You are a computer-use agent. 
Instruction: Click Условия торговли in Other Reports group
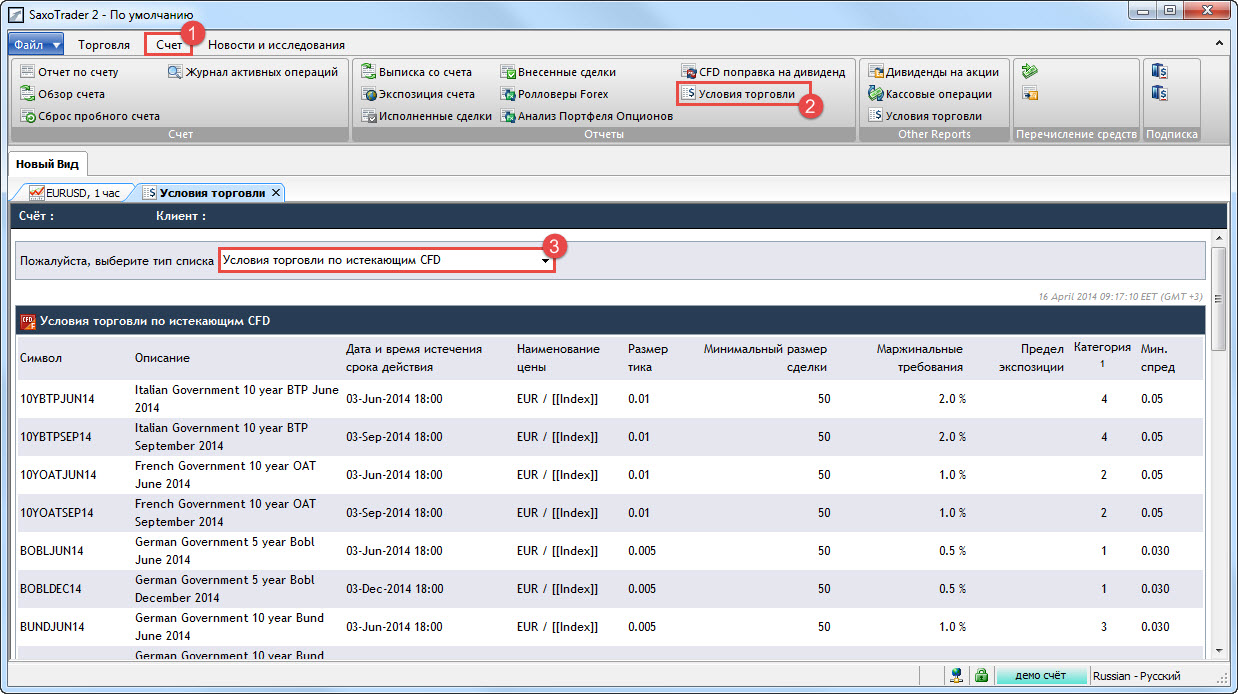(x=925, y=116)
